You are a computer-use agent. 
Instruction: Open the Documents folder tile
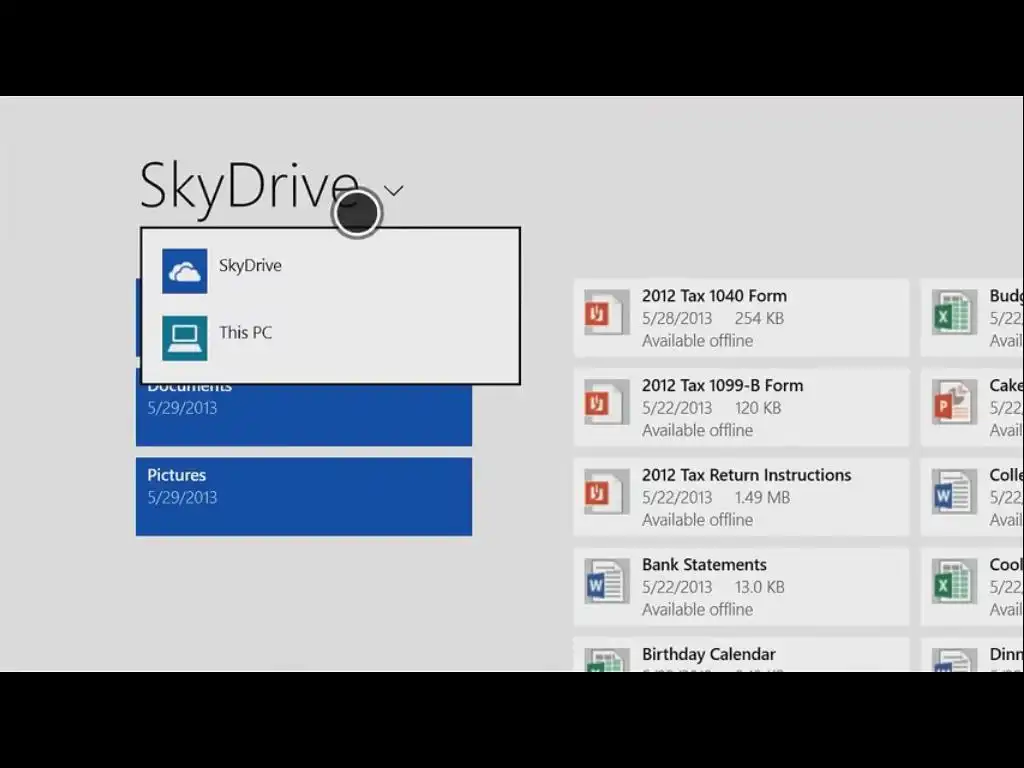pyautogui.click(x=304, y=414)
